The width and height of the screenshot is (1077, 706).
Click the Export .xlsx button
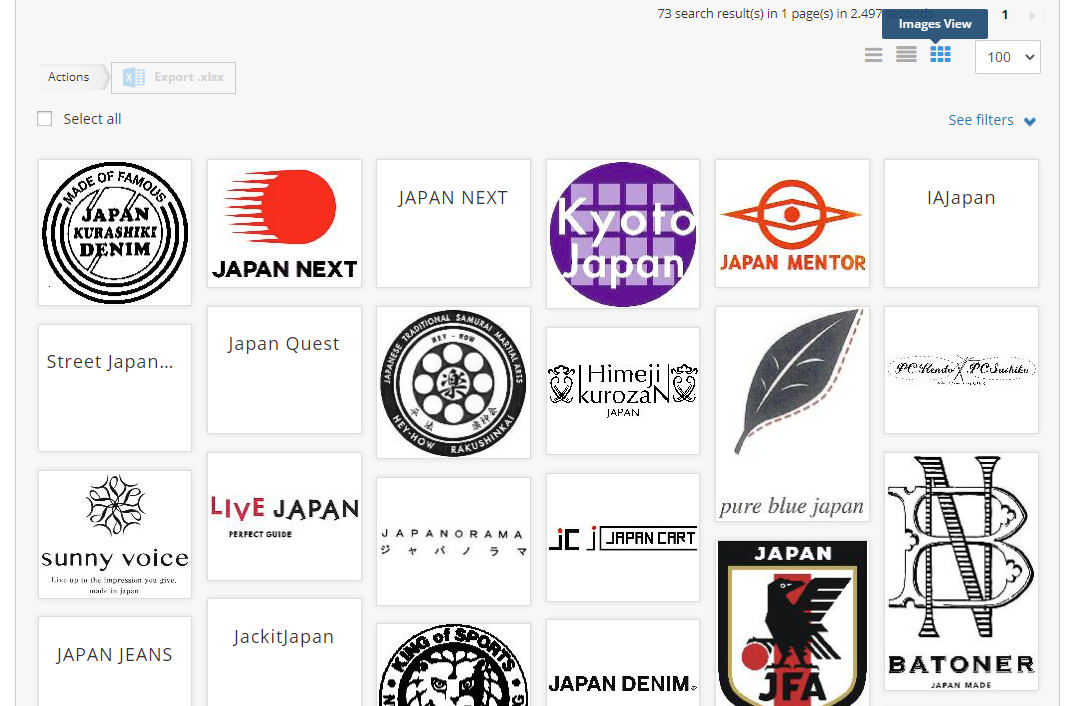click(x=173, y=78)
